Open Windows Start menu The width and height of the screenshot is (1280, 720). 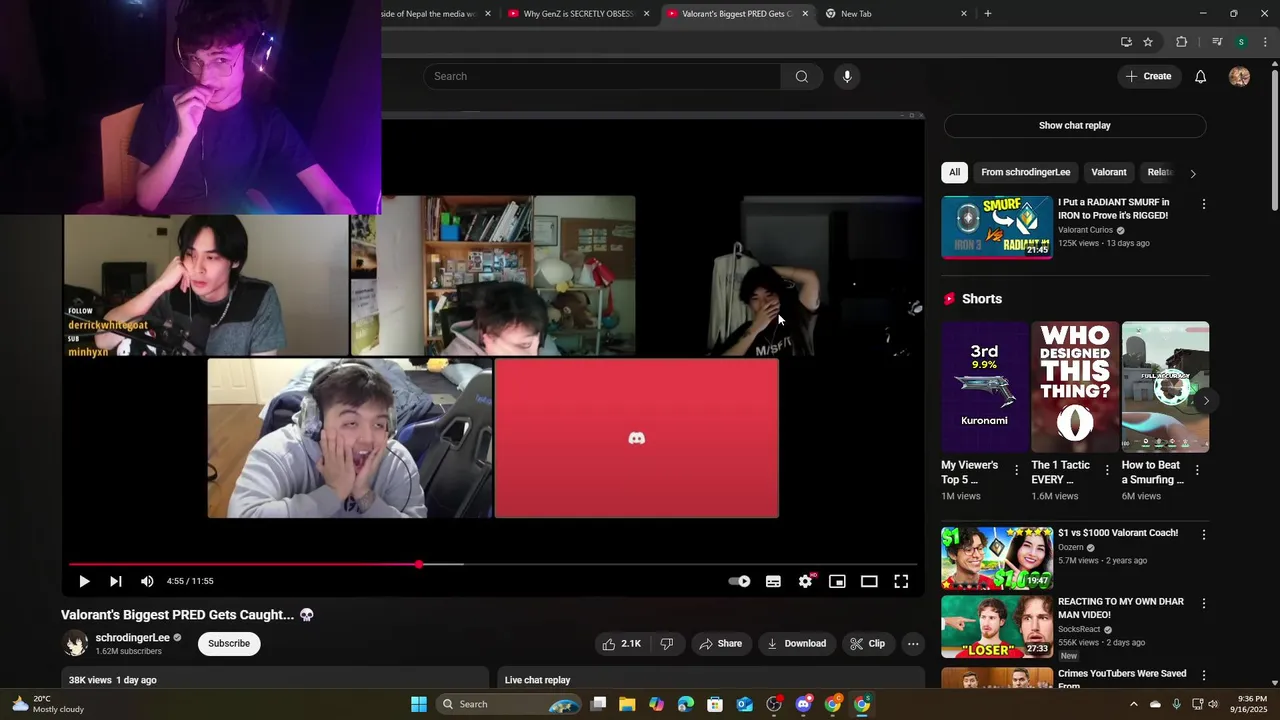click(x=419, y=704)
